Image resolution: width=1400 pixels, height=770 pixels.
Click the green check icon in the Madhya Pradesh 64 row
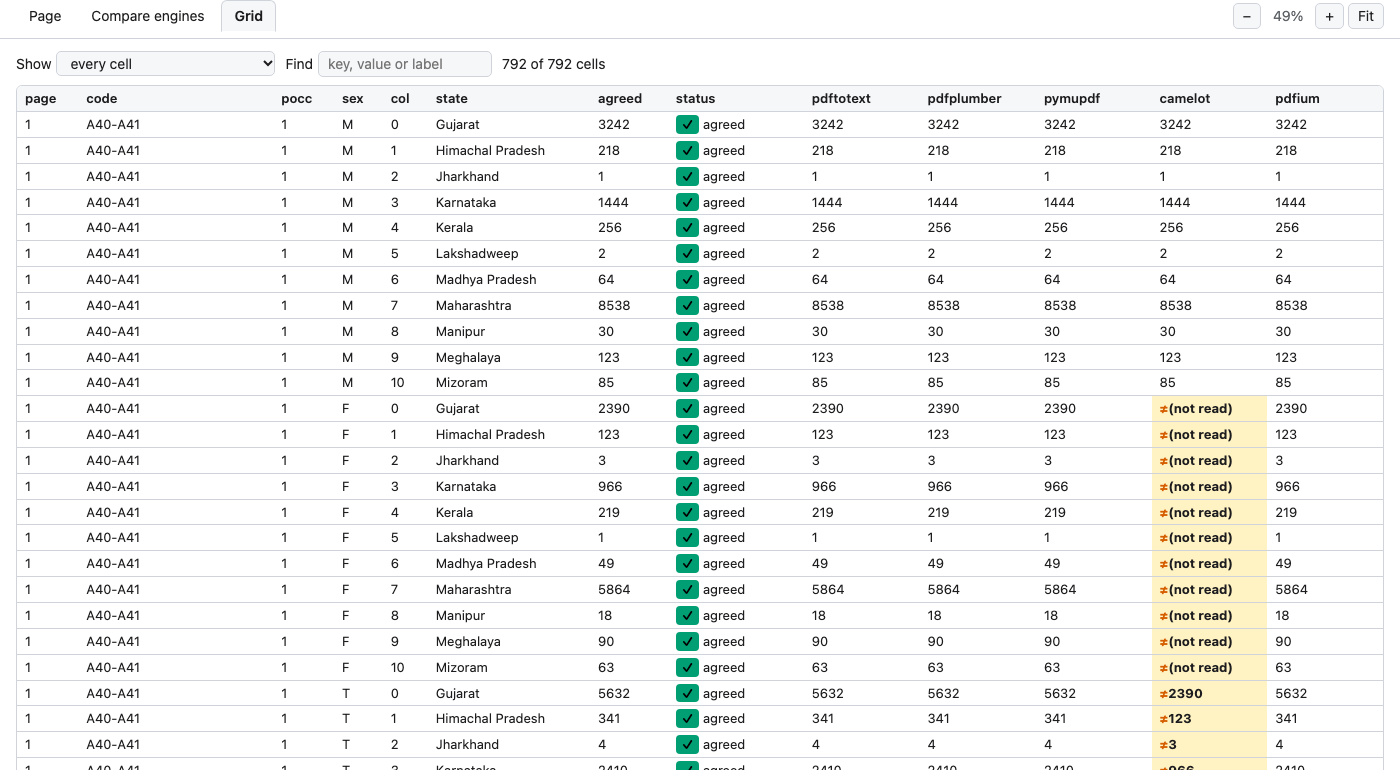tap(686, 280)
